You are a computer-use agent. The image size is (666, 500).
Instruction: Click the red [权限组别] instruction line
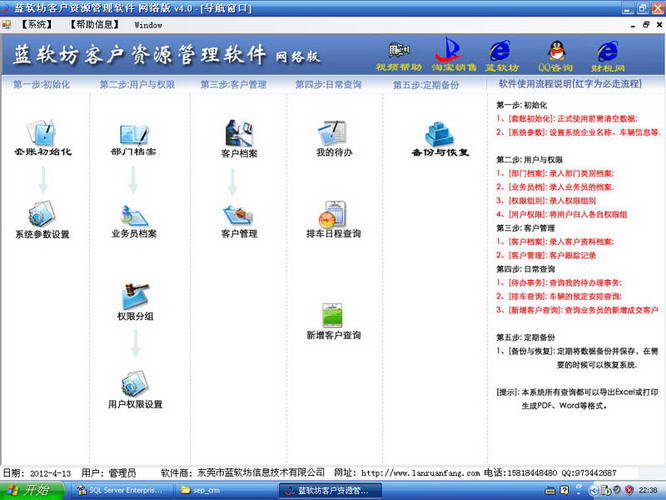click(546, 200)
